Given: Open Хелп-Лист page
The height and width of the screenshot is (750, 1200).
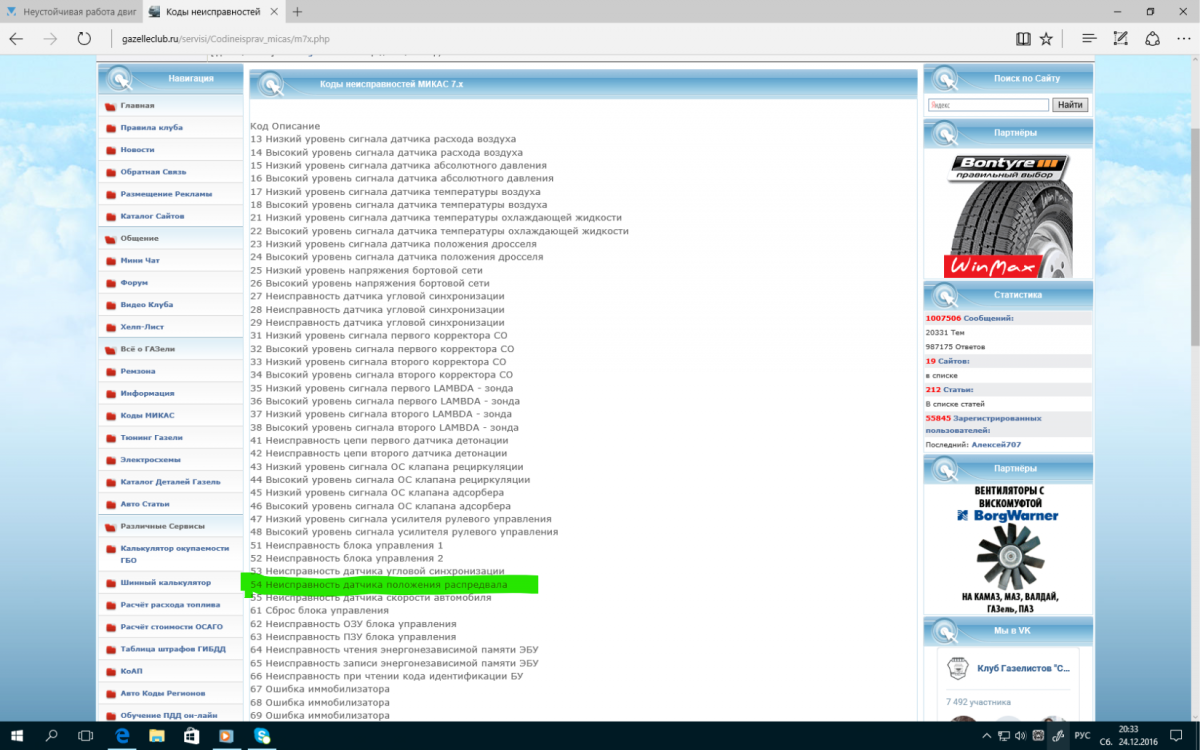Looking at the screenshot, I should (x=142, y=327).
